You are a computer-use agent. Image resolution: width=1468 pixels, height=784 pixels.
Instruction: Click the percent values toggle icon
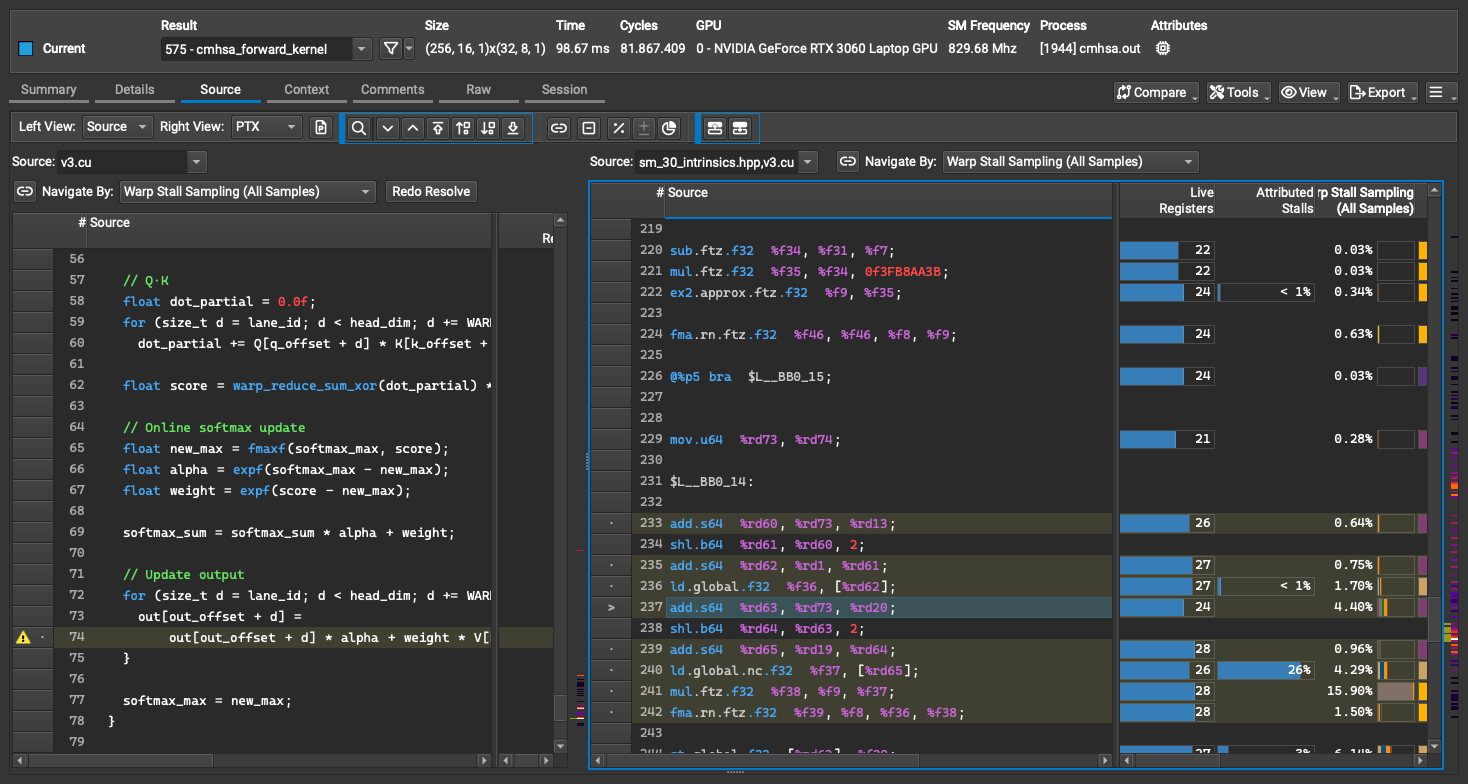(x=619, y=128)
